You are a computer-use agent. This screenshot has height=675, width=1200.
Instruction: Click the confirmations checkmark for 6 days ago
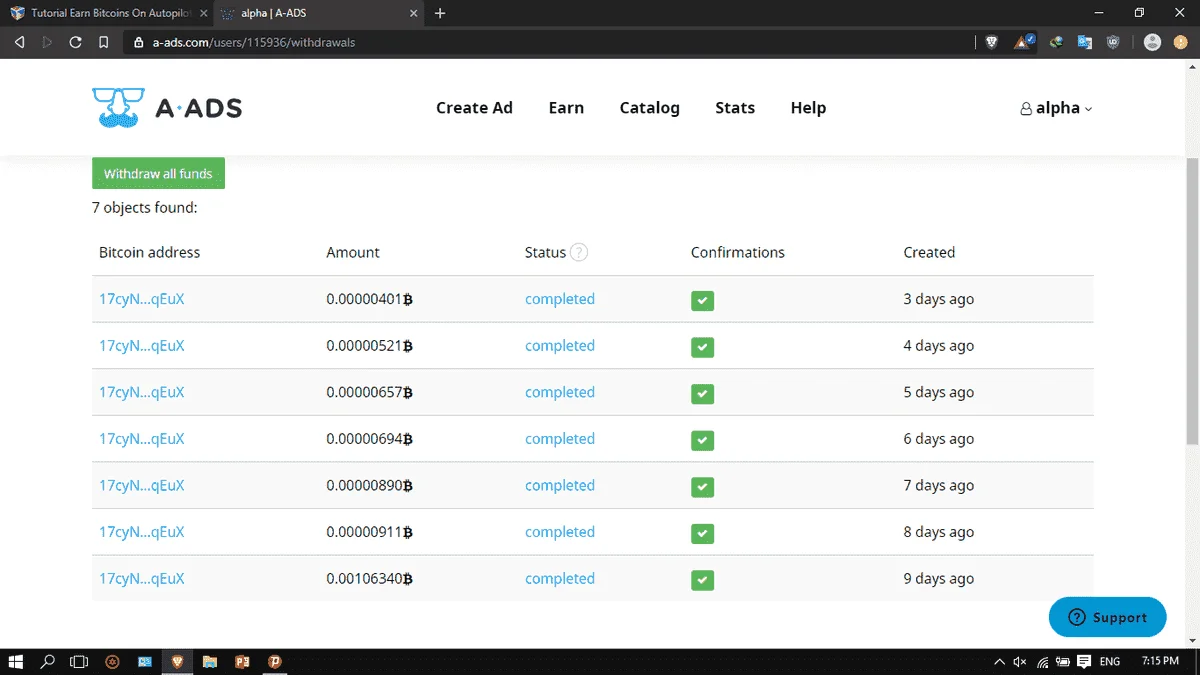tap(702, 440)
